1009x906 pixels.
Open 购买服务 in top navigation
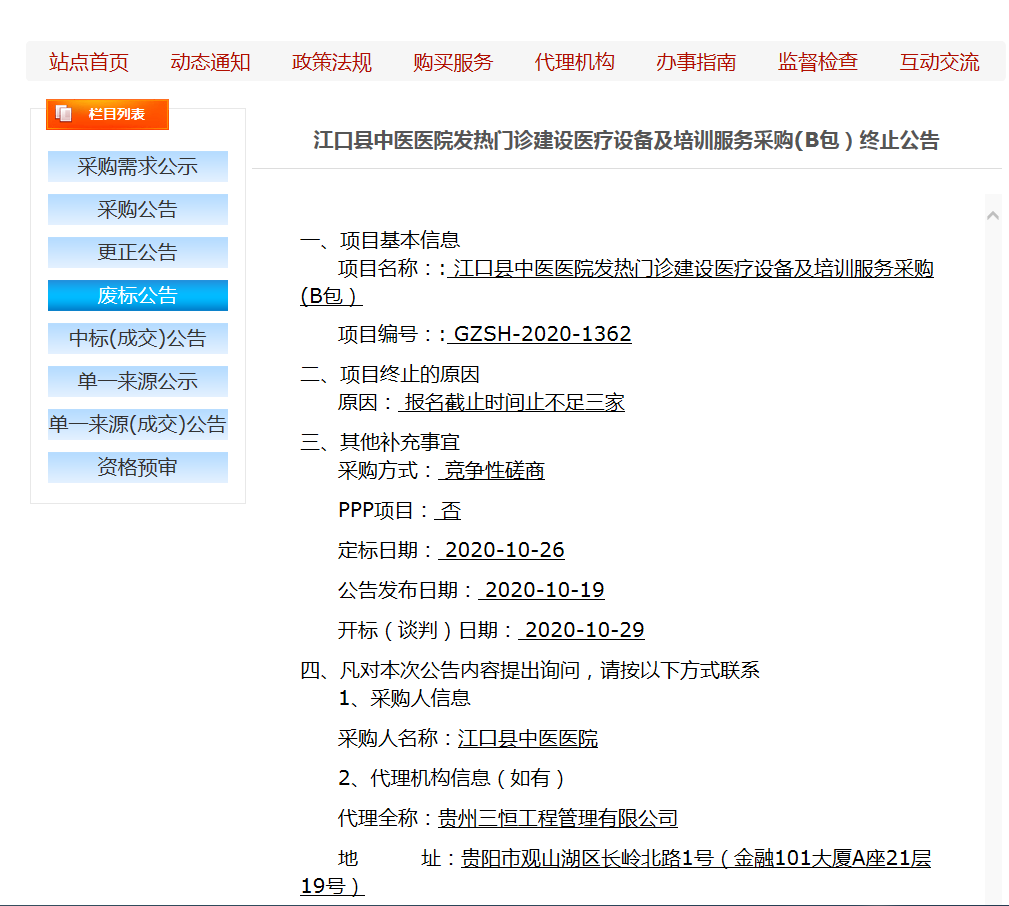tap(453, 62)
